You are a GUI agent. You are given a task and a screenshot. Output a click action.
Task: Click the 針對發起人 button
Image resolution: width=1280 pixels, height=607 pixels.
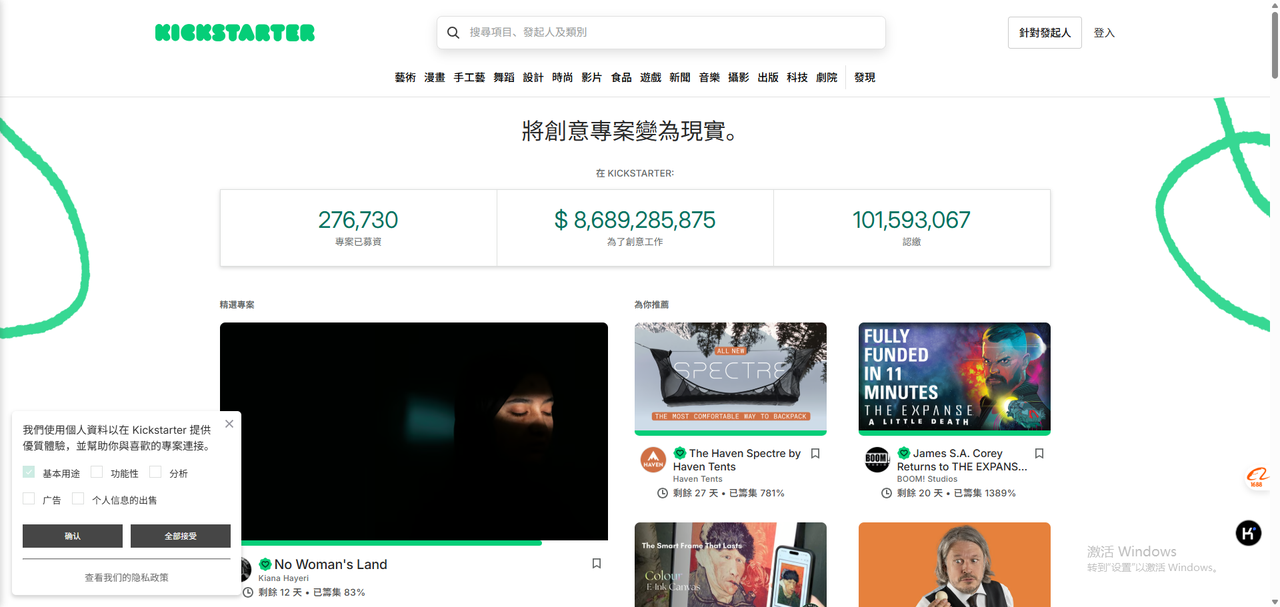1044,33
